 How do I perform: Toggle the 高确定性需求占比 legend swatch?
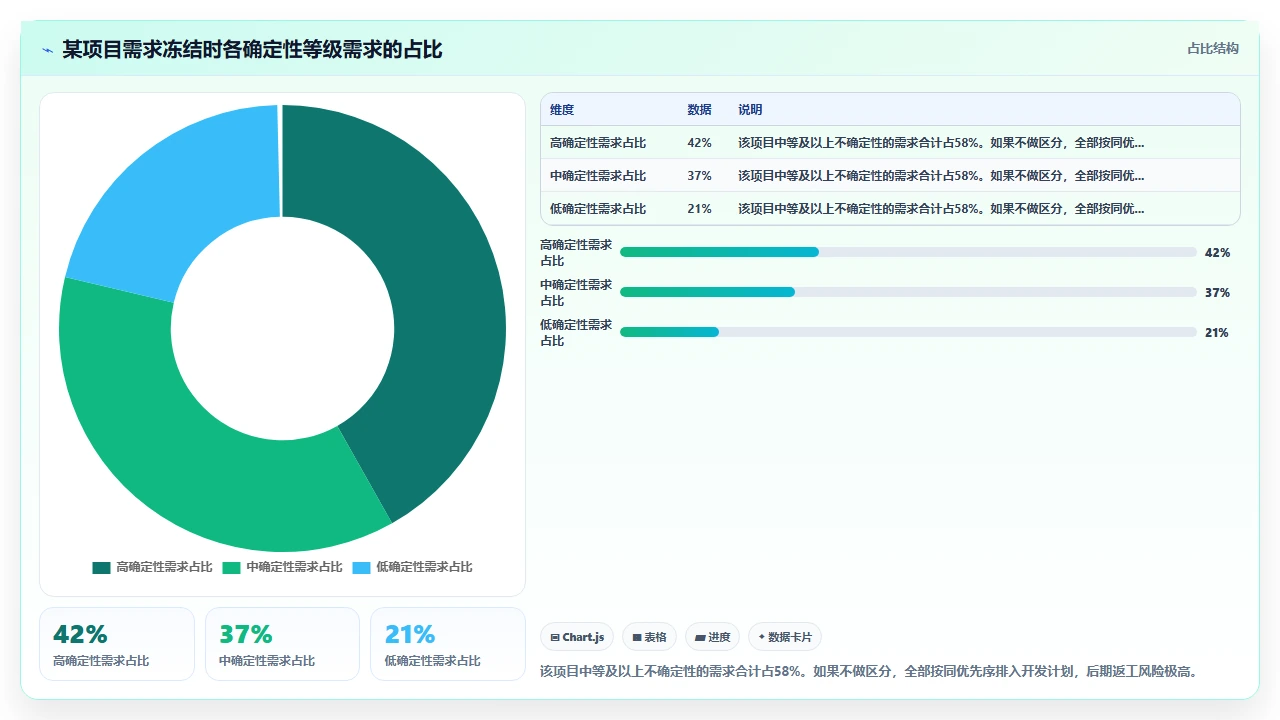(101, 568)
